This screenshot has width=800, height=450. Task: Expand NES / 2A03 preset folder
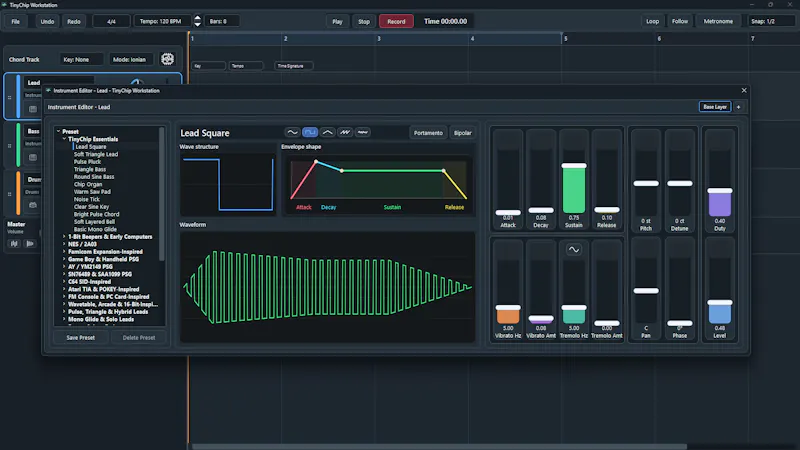64,244
